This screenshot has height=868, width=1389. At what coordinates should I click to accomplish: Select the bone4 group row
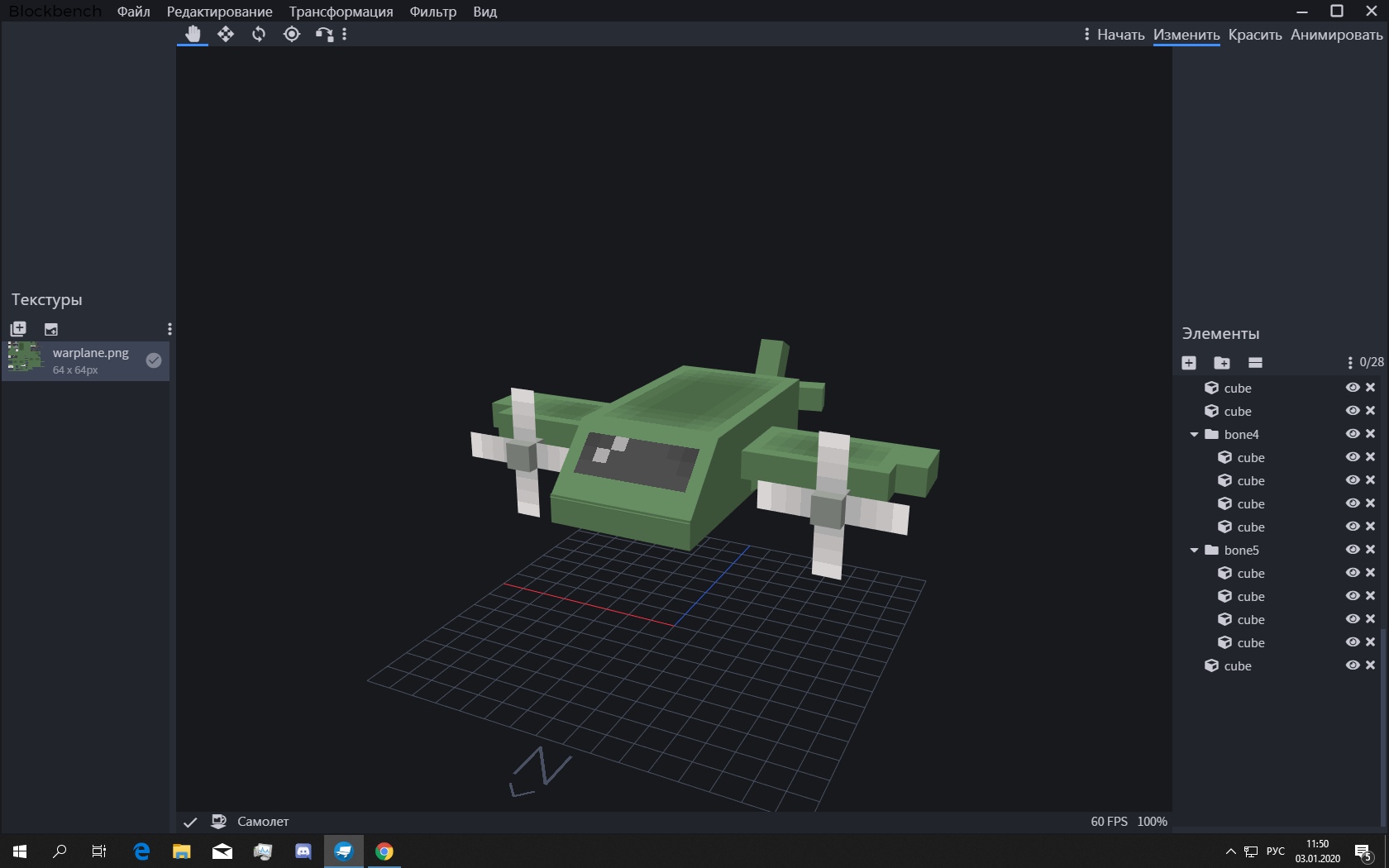pyautogui.click(x=1278, y=434)
